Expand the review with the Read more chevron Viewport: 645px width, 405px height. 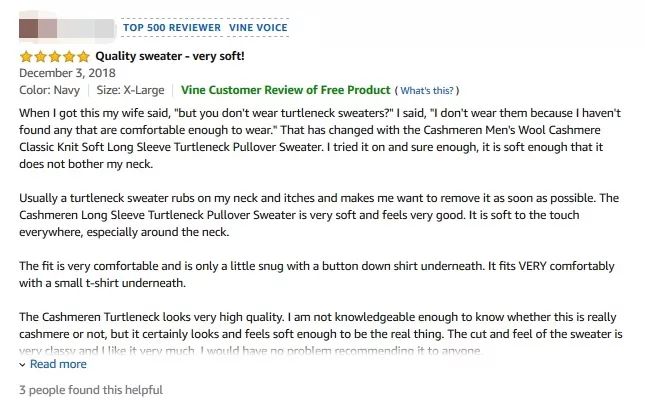(x=22, y=365)
